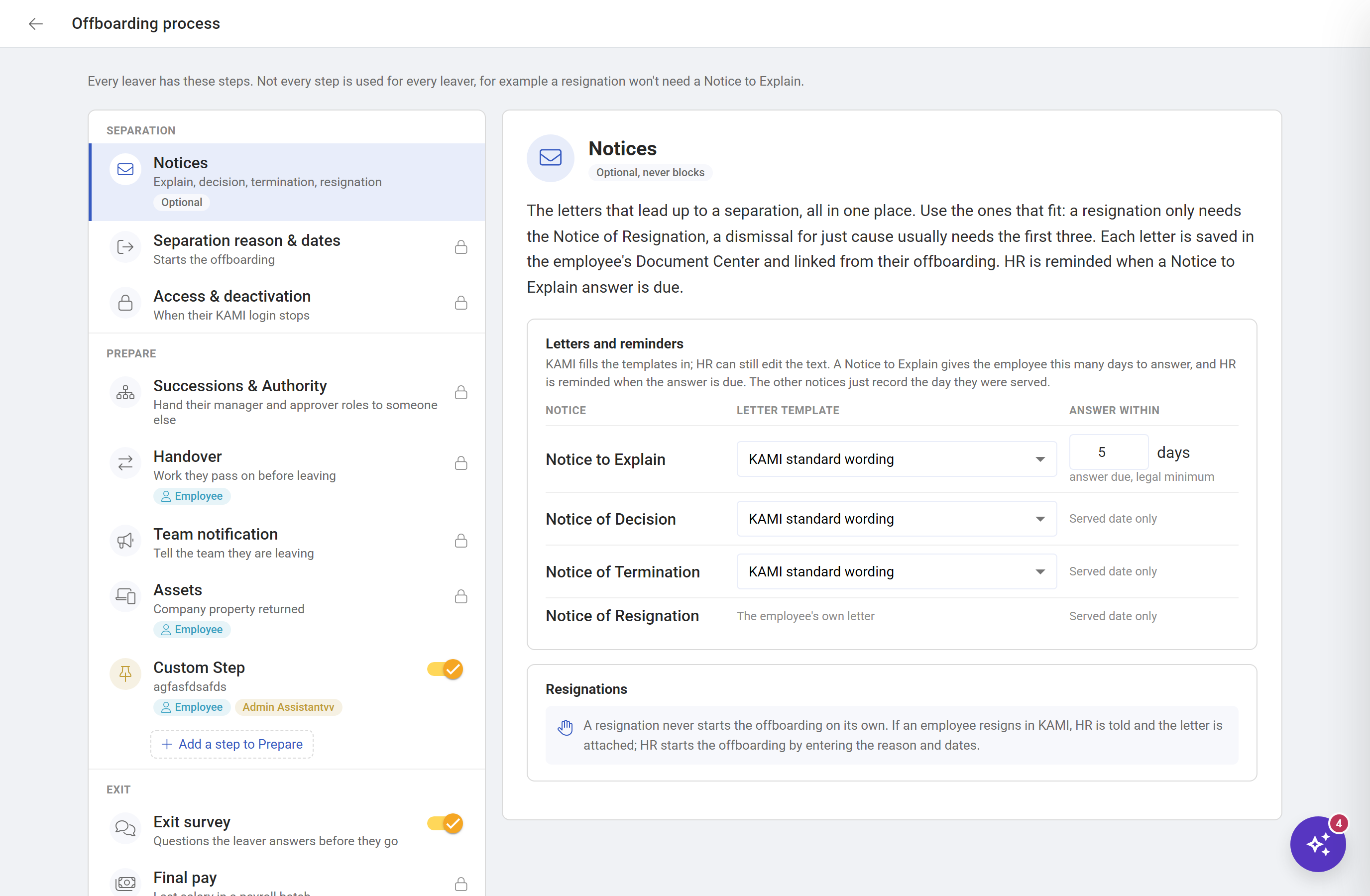Open Notice of Termination template dropdown
The width and height of the screenshot is (1370, 896).
click(896, 571)
